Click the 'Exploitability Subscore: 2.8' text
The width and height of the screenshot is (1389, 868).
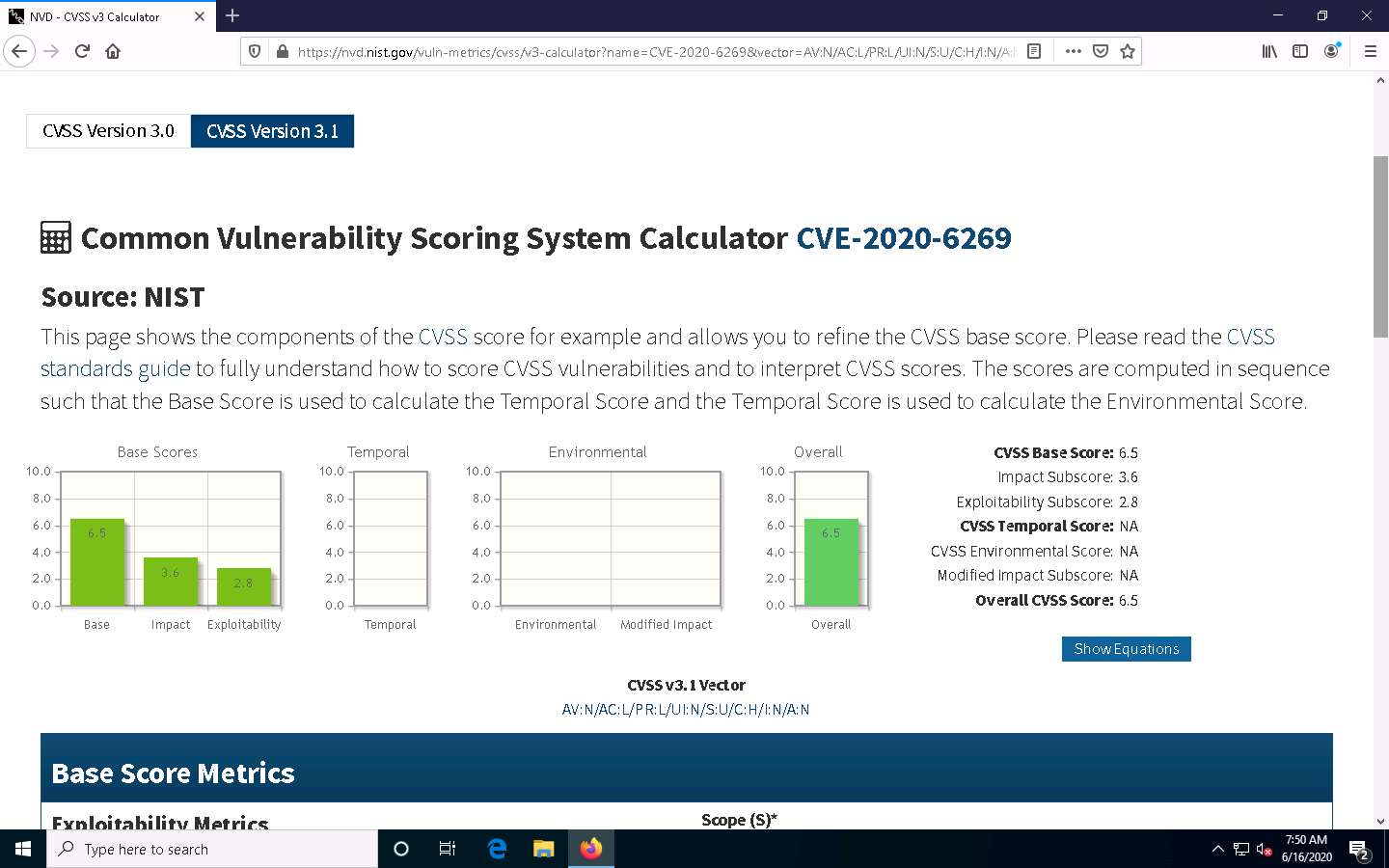pyautogui.click(x=1048, y=502)
